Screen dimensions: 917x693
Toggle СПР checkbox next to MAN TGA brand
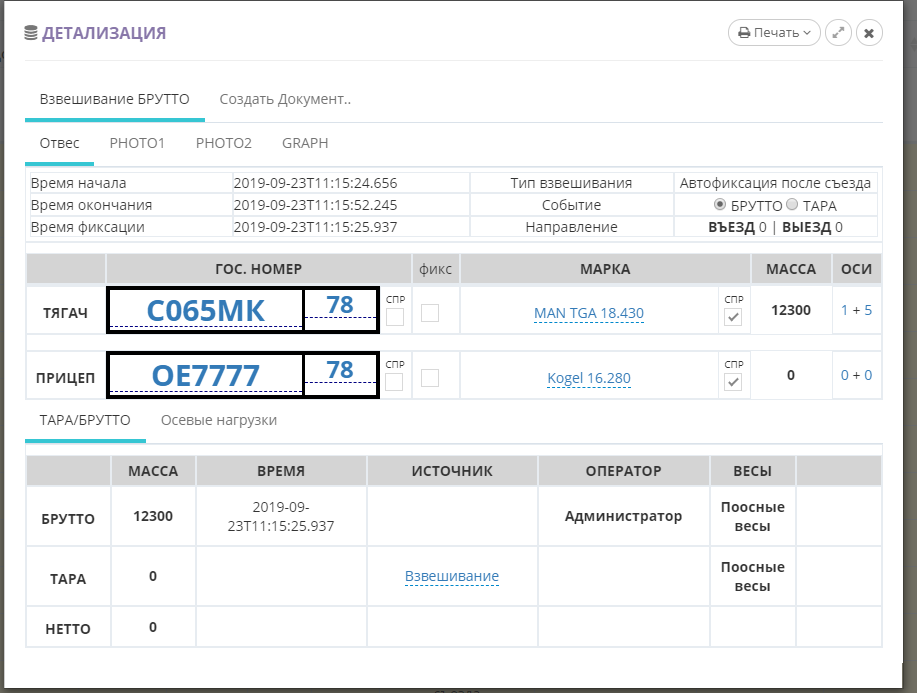point(733,317)
